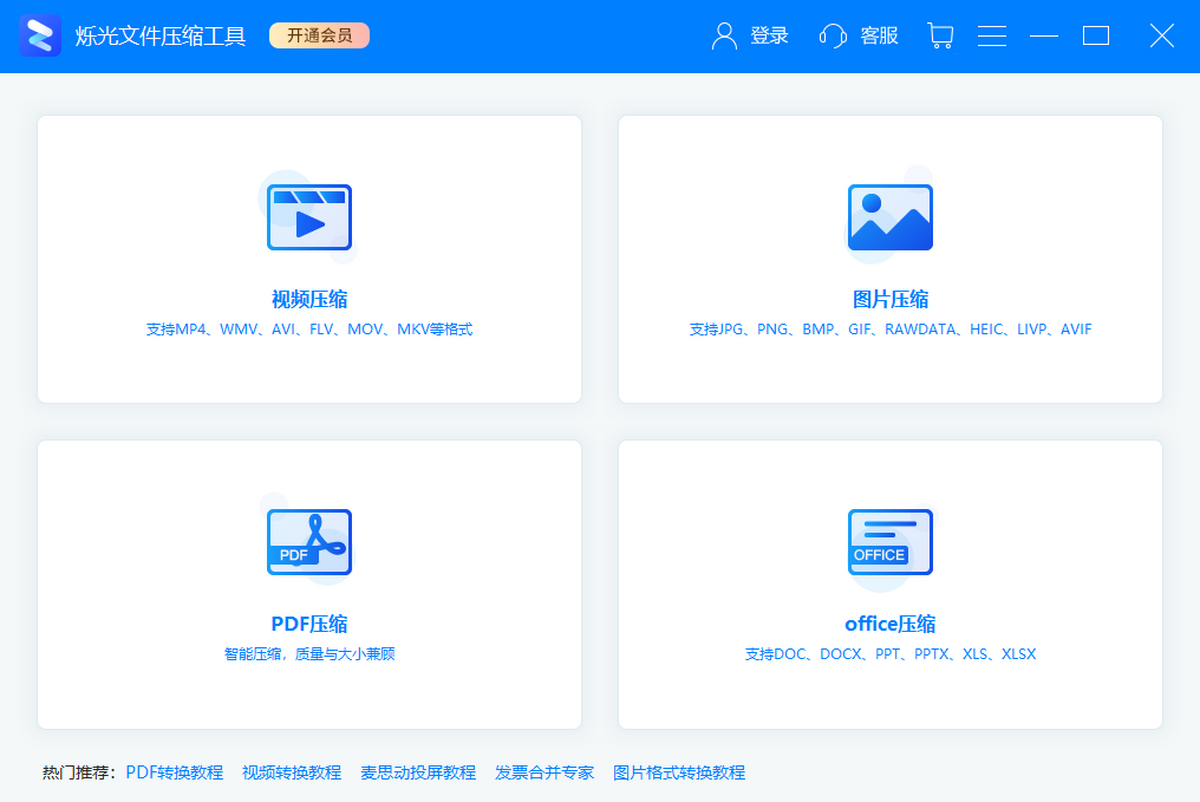Click the video compression clapperboard icon
The height and width of the screenshot is (802, 1200).
pos(308,216)
